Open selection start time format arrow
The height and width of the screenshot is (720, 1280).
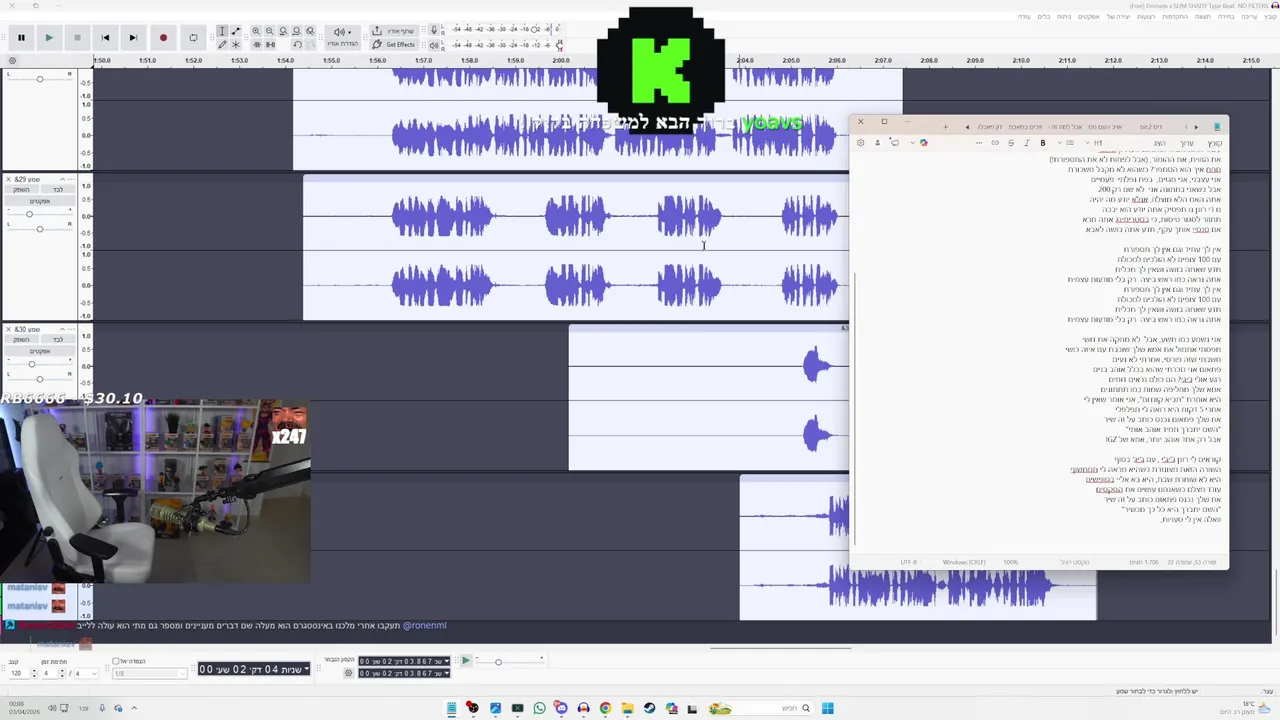(x=446, y=661)
